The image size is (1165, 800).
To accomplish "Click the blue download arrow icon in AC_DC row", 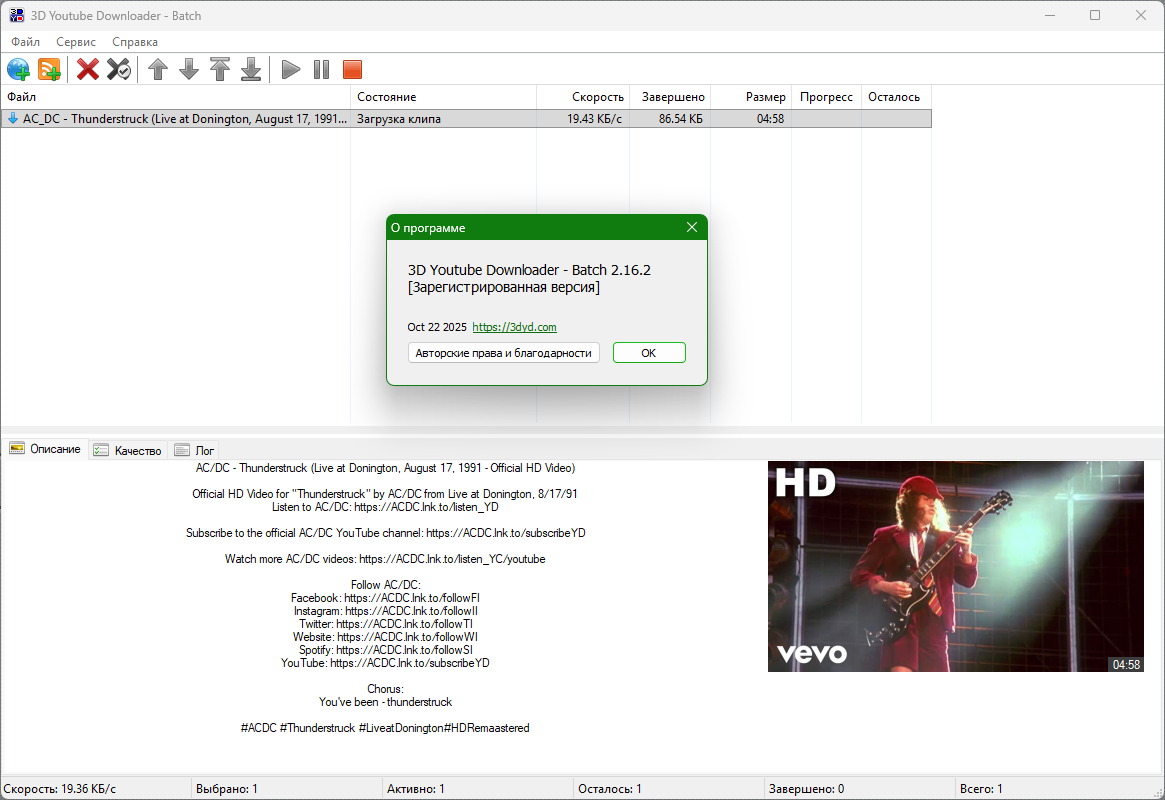I will click(13, 118).
